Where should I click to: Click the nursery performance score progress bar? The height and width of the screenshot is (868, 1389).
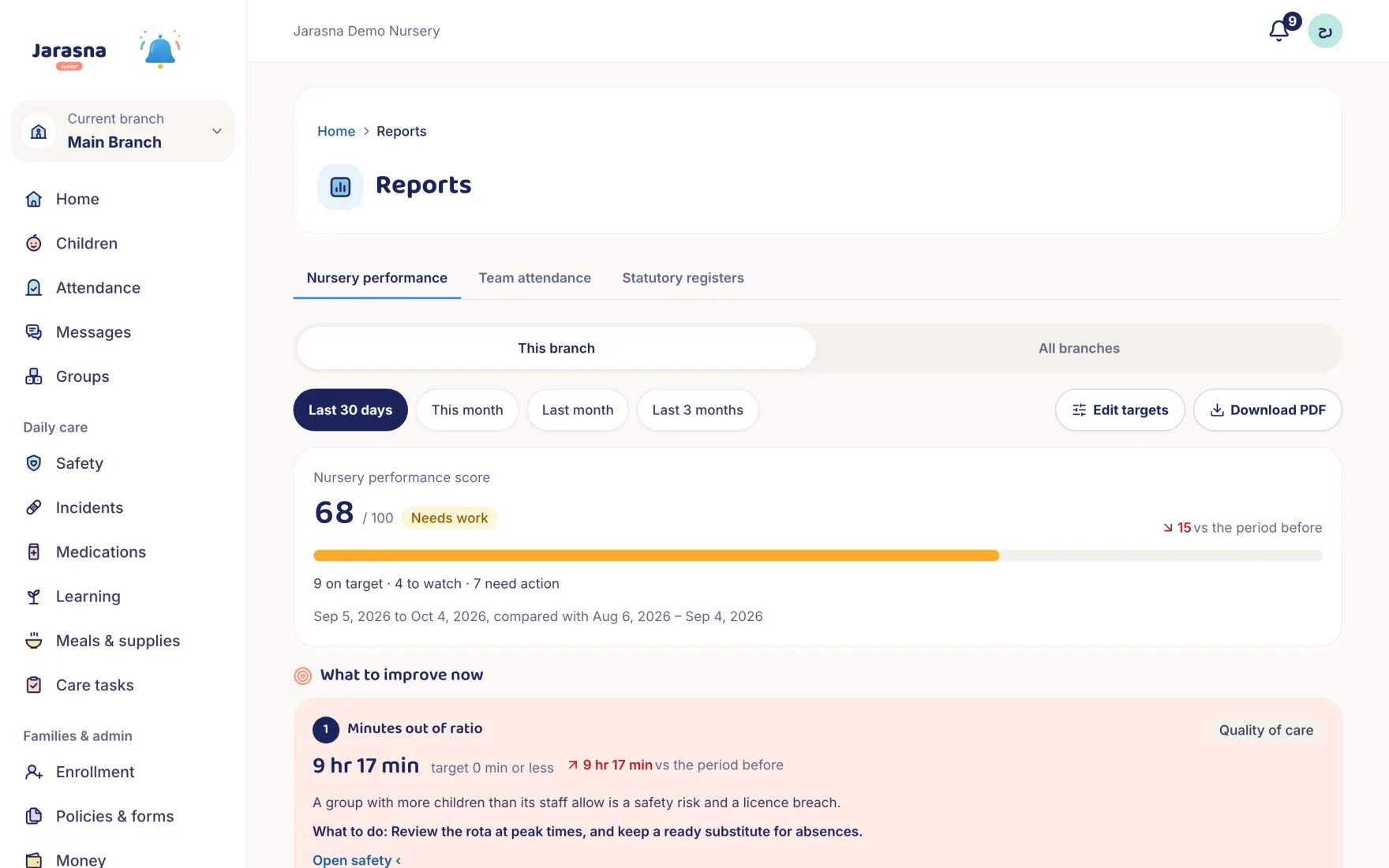[x=818, y=556]
